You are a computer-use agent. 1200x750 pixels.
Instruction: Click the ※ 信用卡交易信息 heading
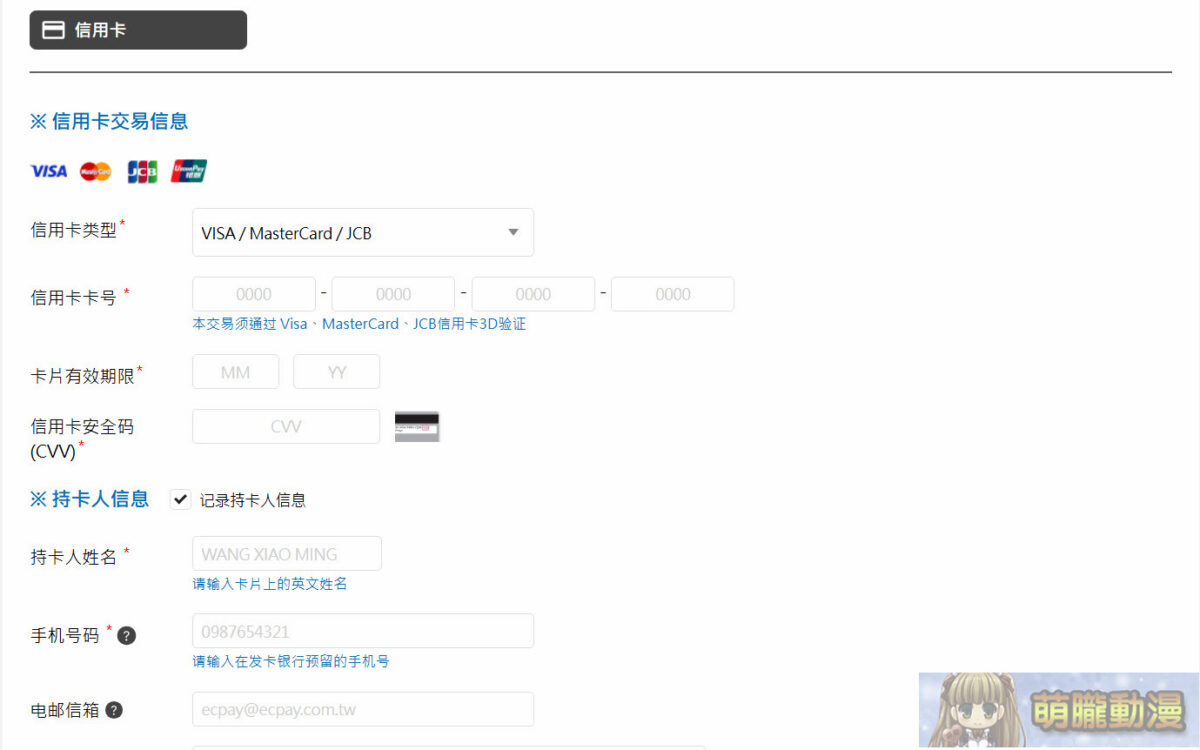(x=109, y=122)
